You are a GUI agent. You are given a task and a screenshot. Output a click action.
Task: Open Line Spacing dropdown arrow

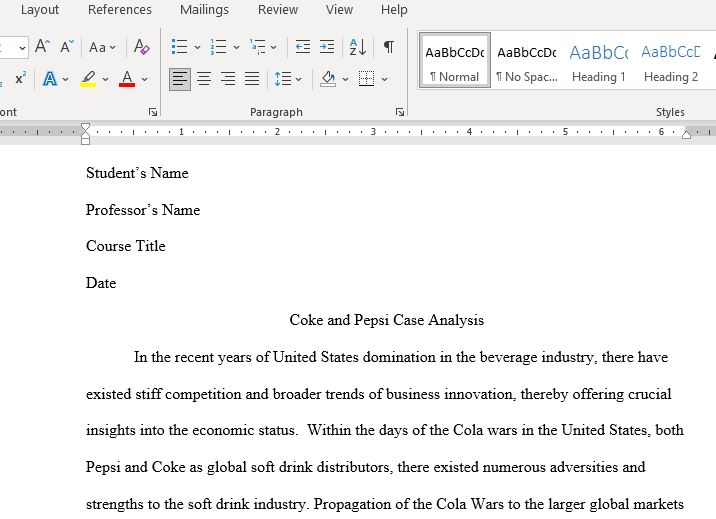299,79
